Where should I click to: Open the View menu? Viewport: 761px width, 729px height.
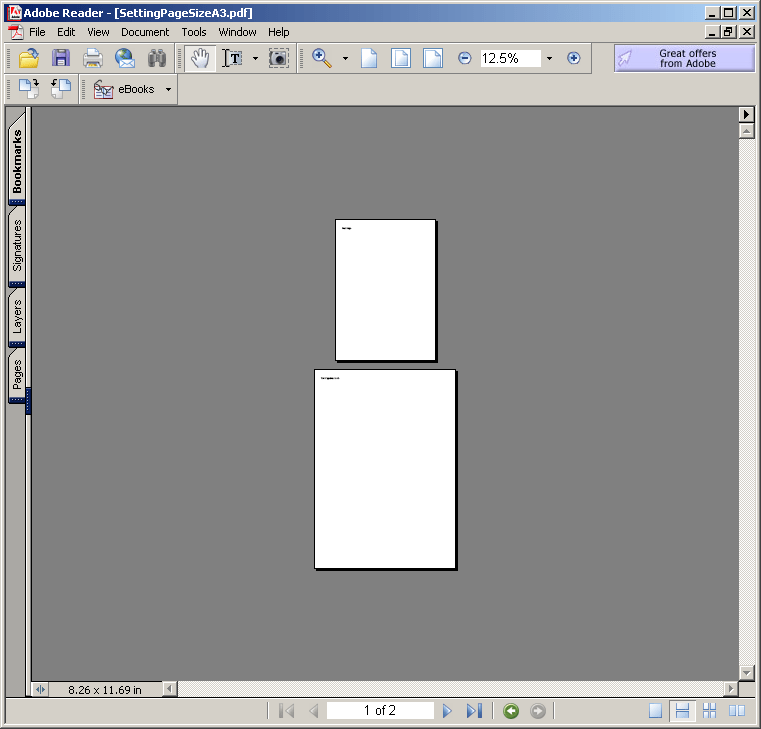(x=98, y=32)
